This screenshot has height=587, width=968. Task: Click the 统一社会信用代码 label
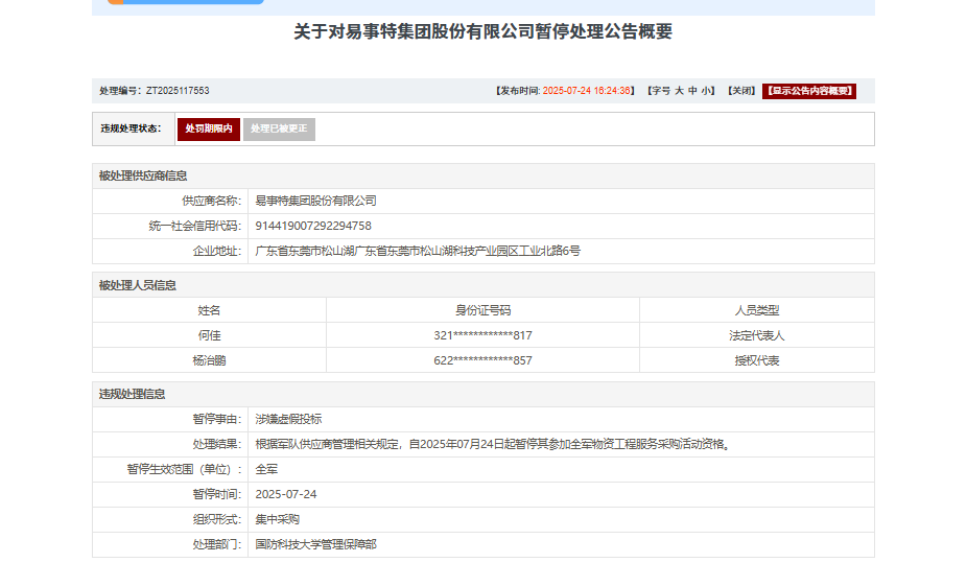195,226
